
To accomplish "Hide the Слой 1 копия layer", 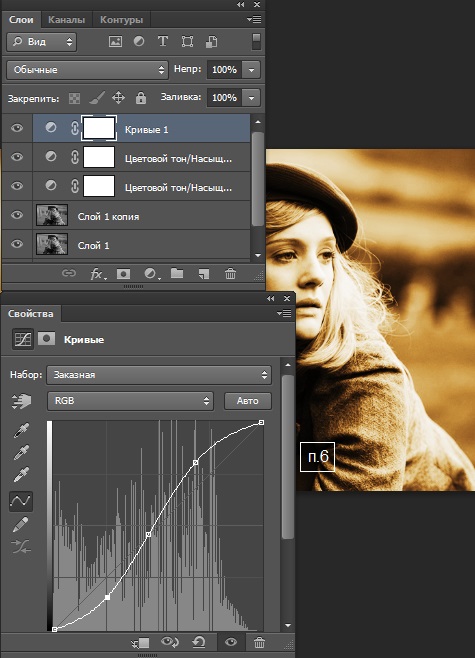I will [x=17, y=215].
